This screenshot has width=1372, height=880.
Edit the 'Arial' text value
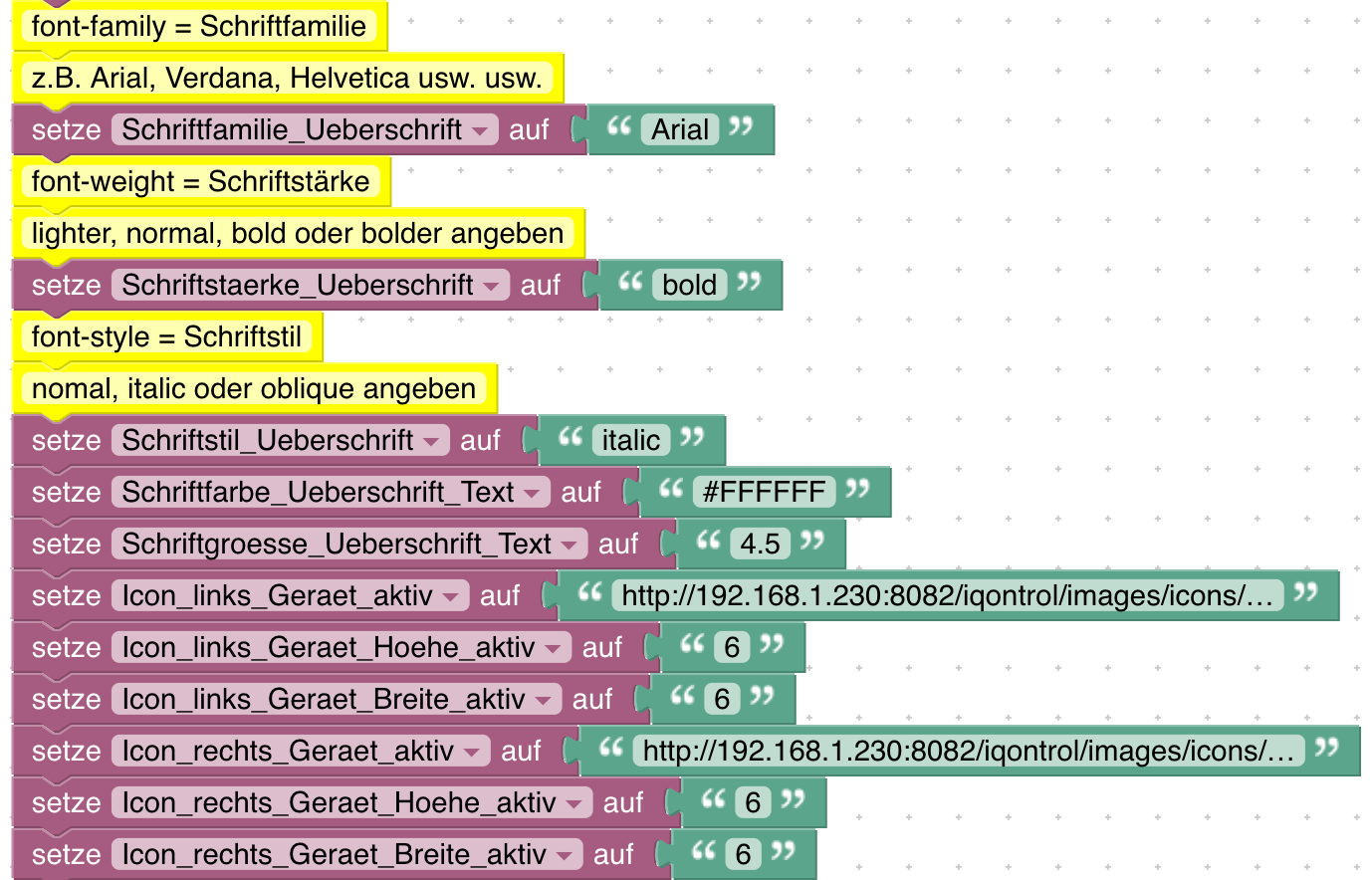click(680, 129)
